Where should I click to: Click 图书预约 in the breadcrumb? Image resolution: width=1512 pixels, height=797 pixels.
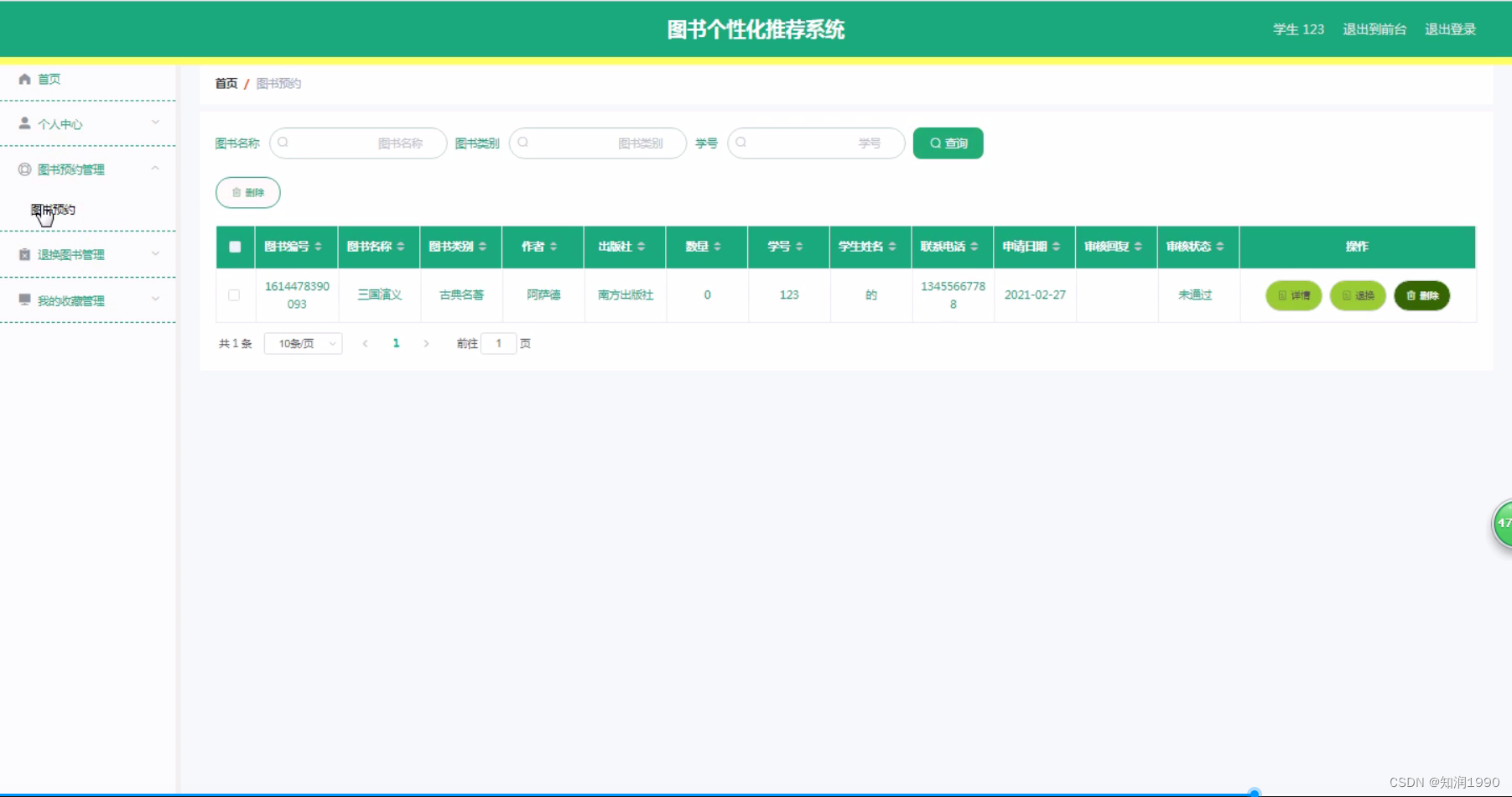[278, 83]
